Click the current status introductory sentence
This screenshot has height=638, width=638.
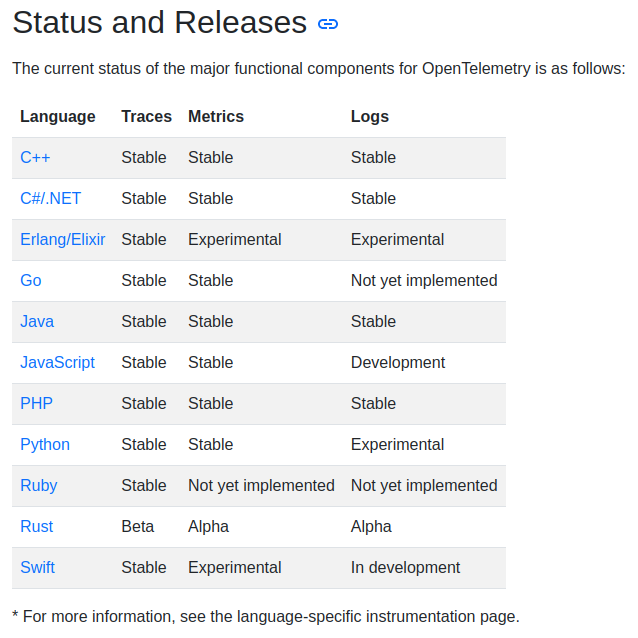319,69
